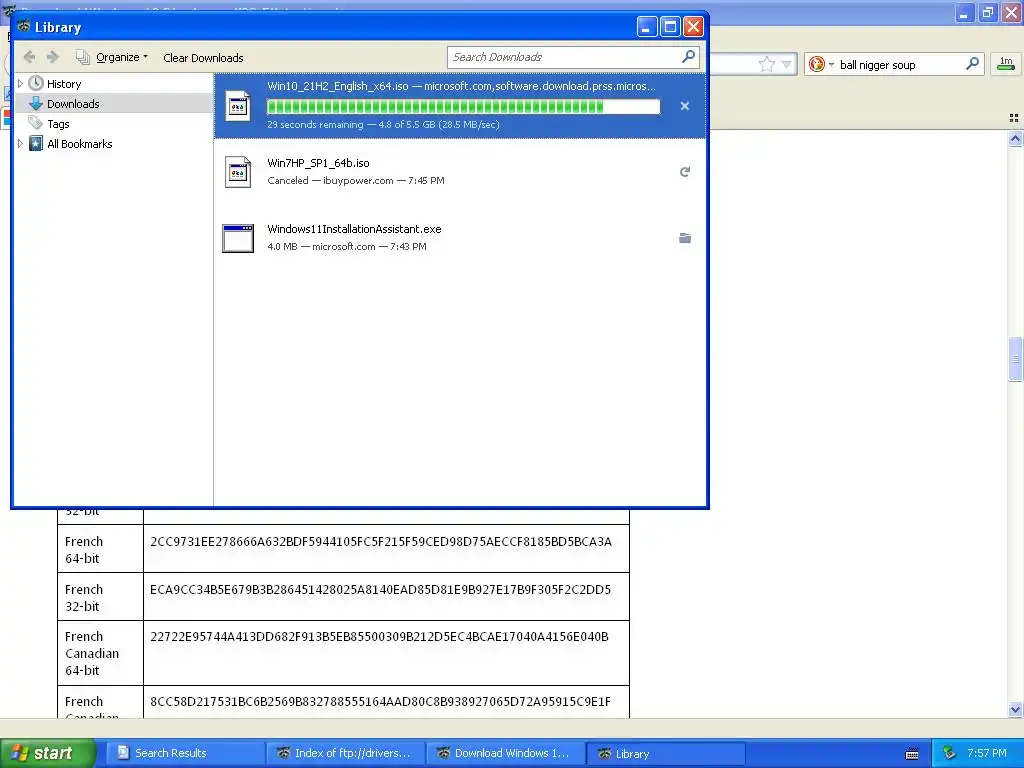Image resolution: width=1024 pixels, height=768 pixels.
Task: Maximize the Library window
Action: point(670,27)
